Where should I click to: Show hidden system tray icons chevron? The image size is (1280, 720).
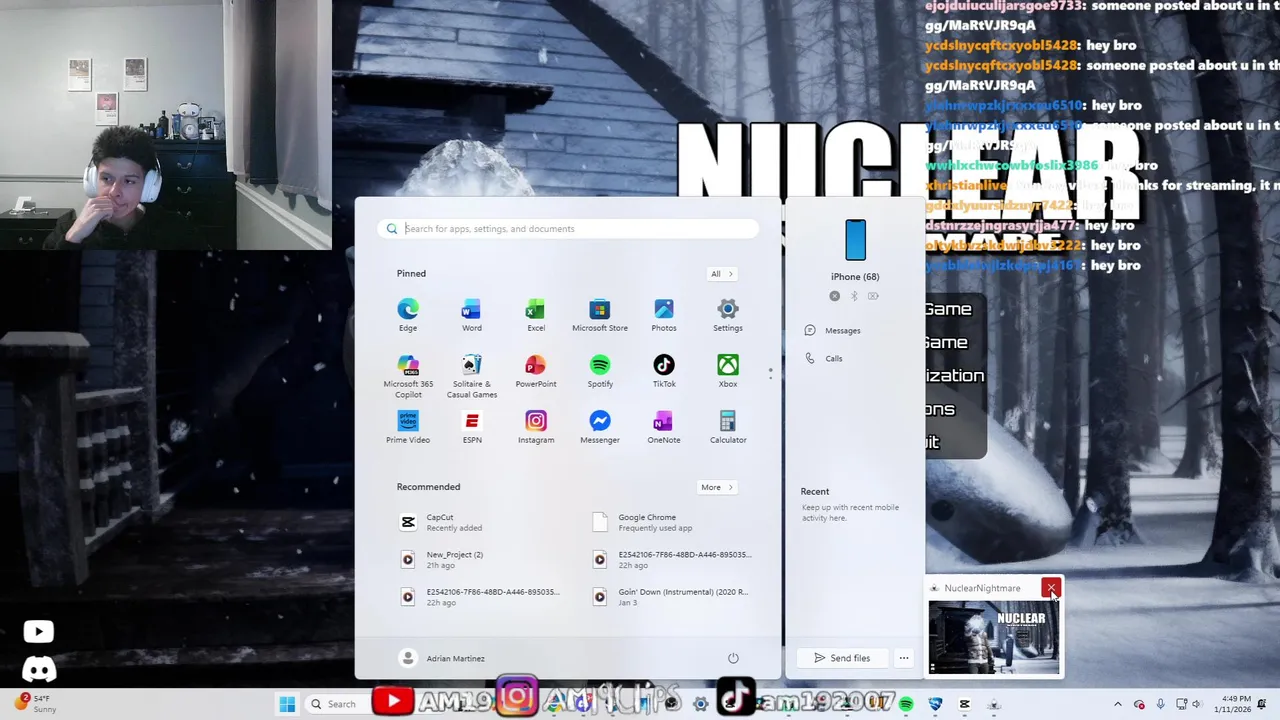(x=1118, y=704)
